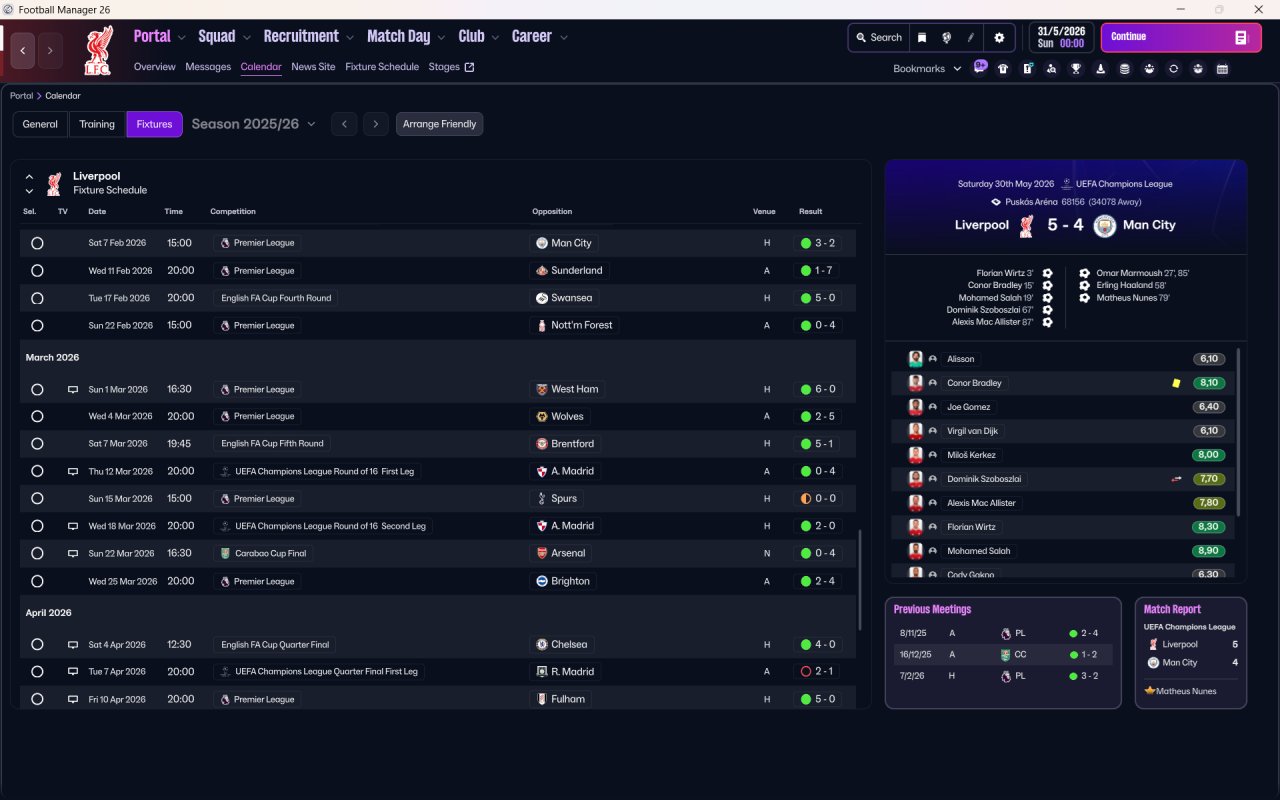Click the trophy icon in bookmarks bar
Image resolution: width=1280 pixels, height=800 pixels.
[x=1076, y=69]
